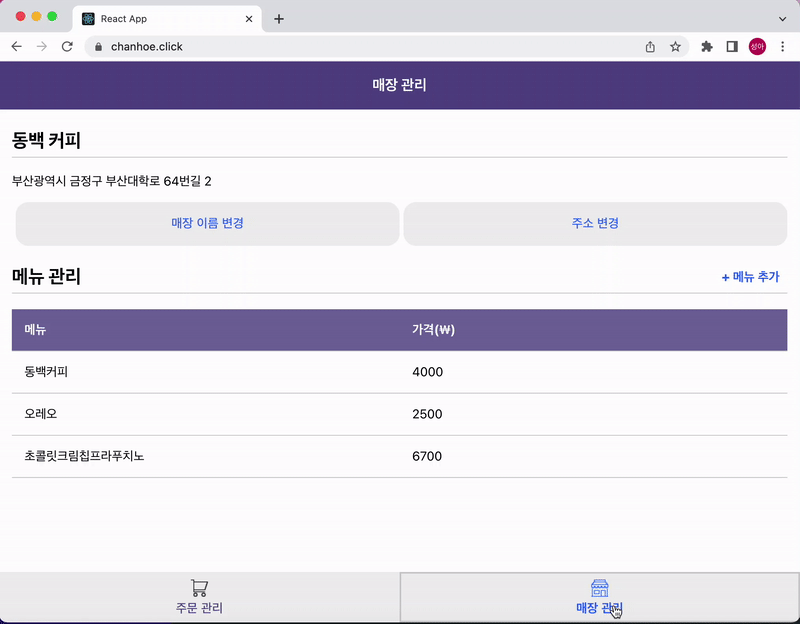This screenshot has width=800, height=624.
Task: Click the address bar URL chanhoe.click
Action: coord(147,47)
